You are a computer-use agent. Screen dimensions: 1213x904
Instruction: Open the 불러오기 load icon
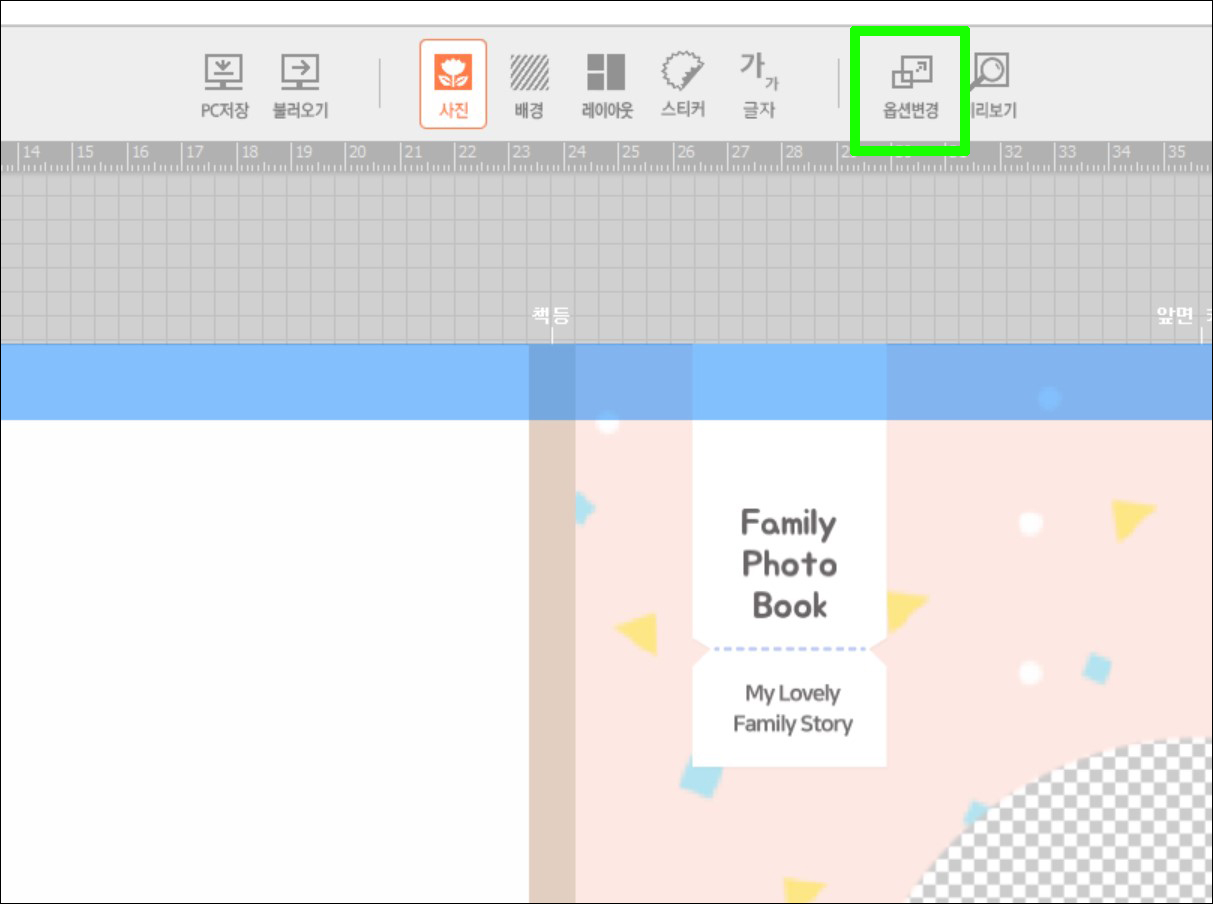coord(300,87)
